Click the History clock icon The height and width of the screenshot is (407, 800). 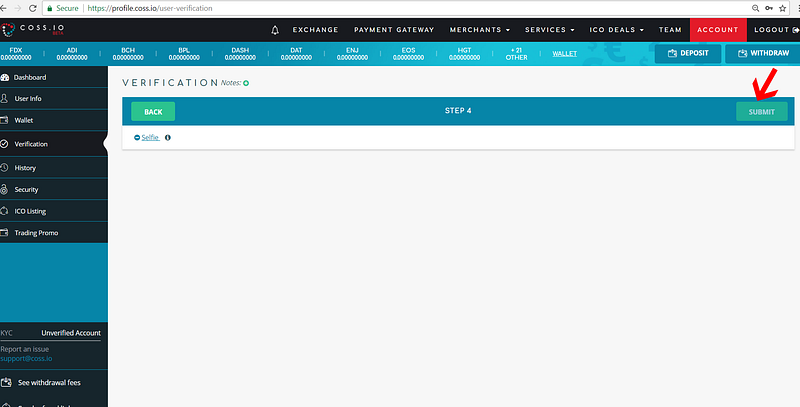tap(4, 167)
